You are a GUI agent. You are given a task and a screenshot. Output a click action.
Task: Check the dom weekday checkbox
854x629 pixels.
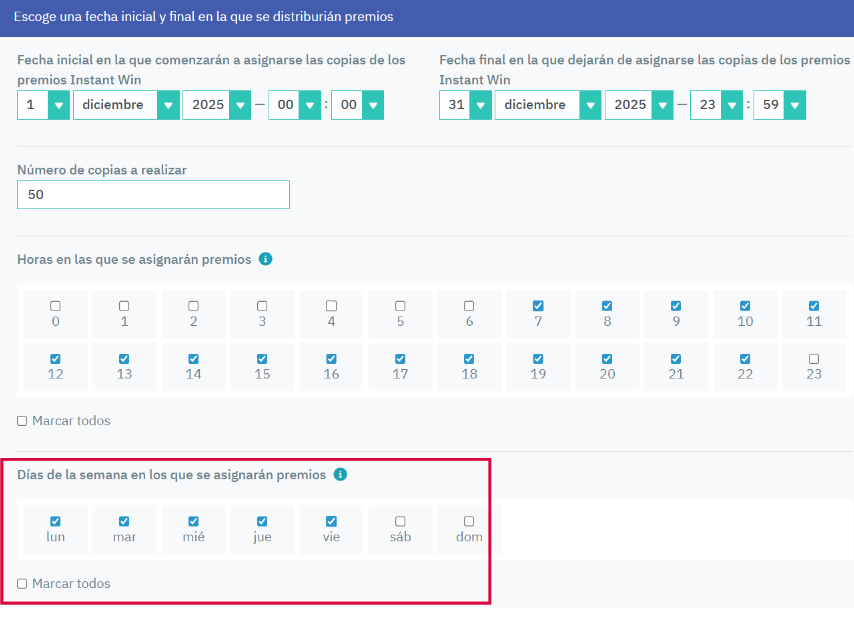point(469,521)
